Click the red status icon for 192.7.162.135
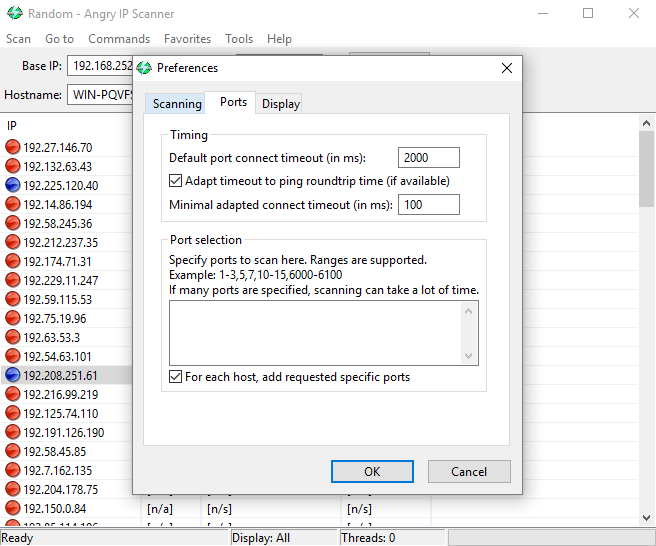 pos(13,470)
